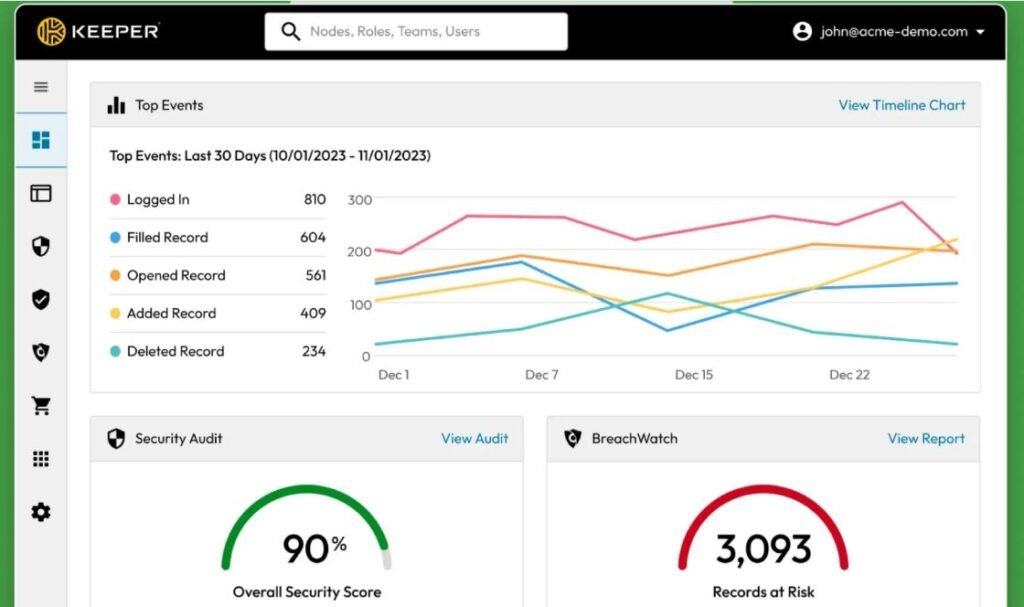
Task: Expand the john@acme-demo.com account dropdown arrow
Action: 980,31
